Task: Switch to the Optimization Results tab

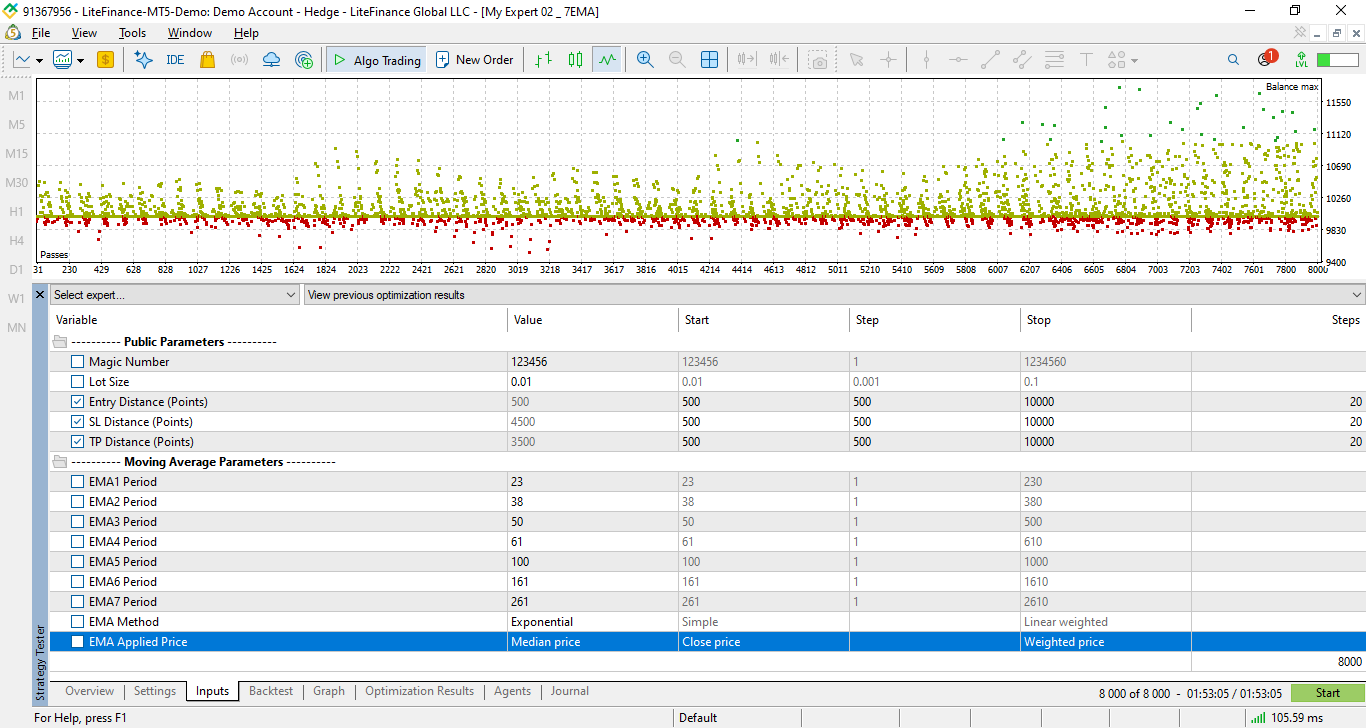Action: [419, 691]
